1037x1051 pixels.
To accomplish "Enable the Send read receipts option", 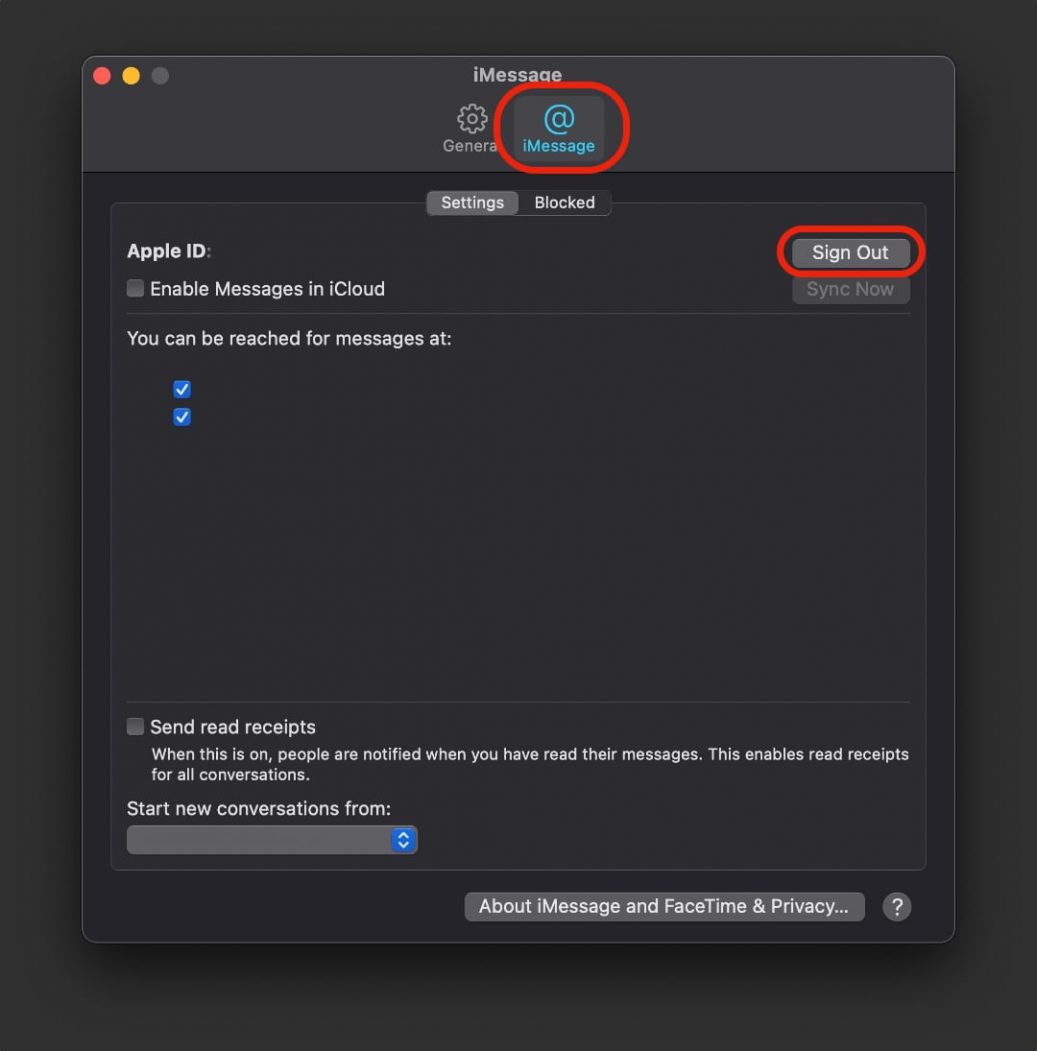I will click(136, 727).
